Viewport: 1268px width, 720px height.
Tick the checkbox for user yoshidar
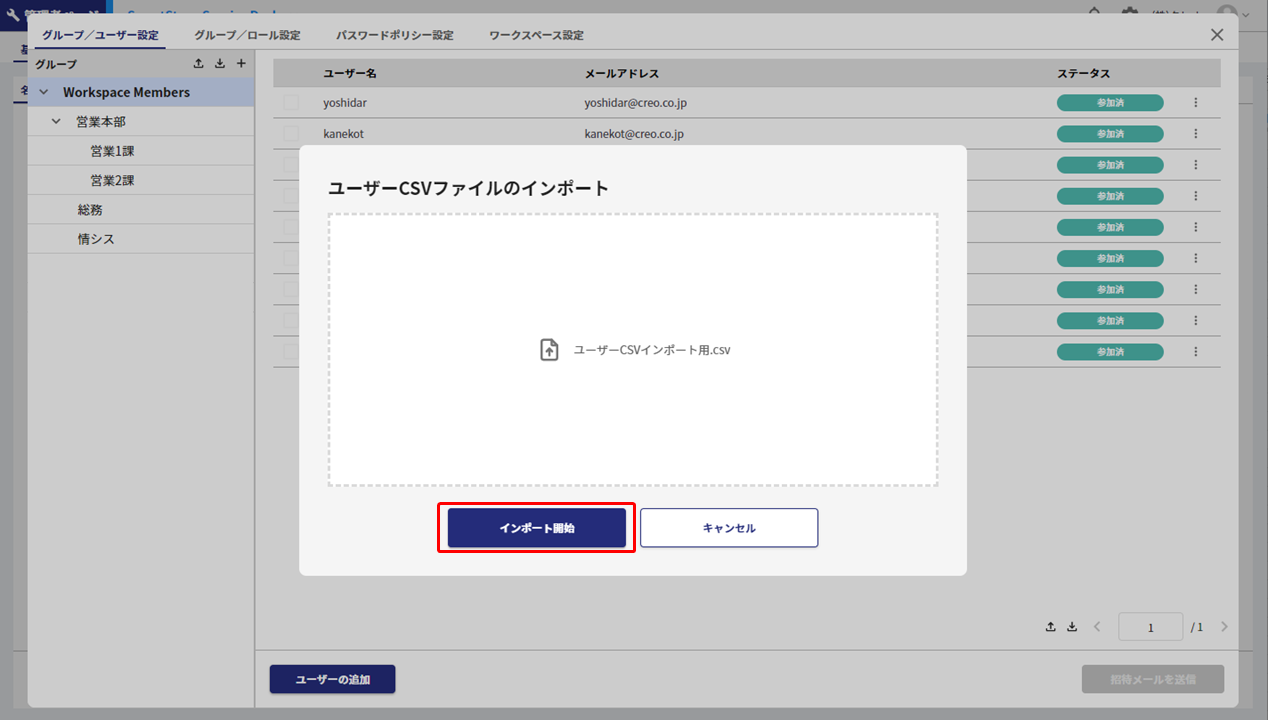[291, 102]
